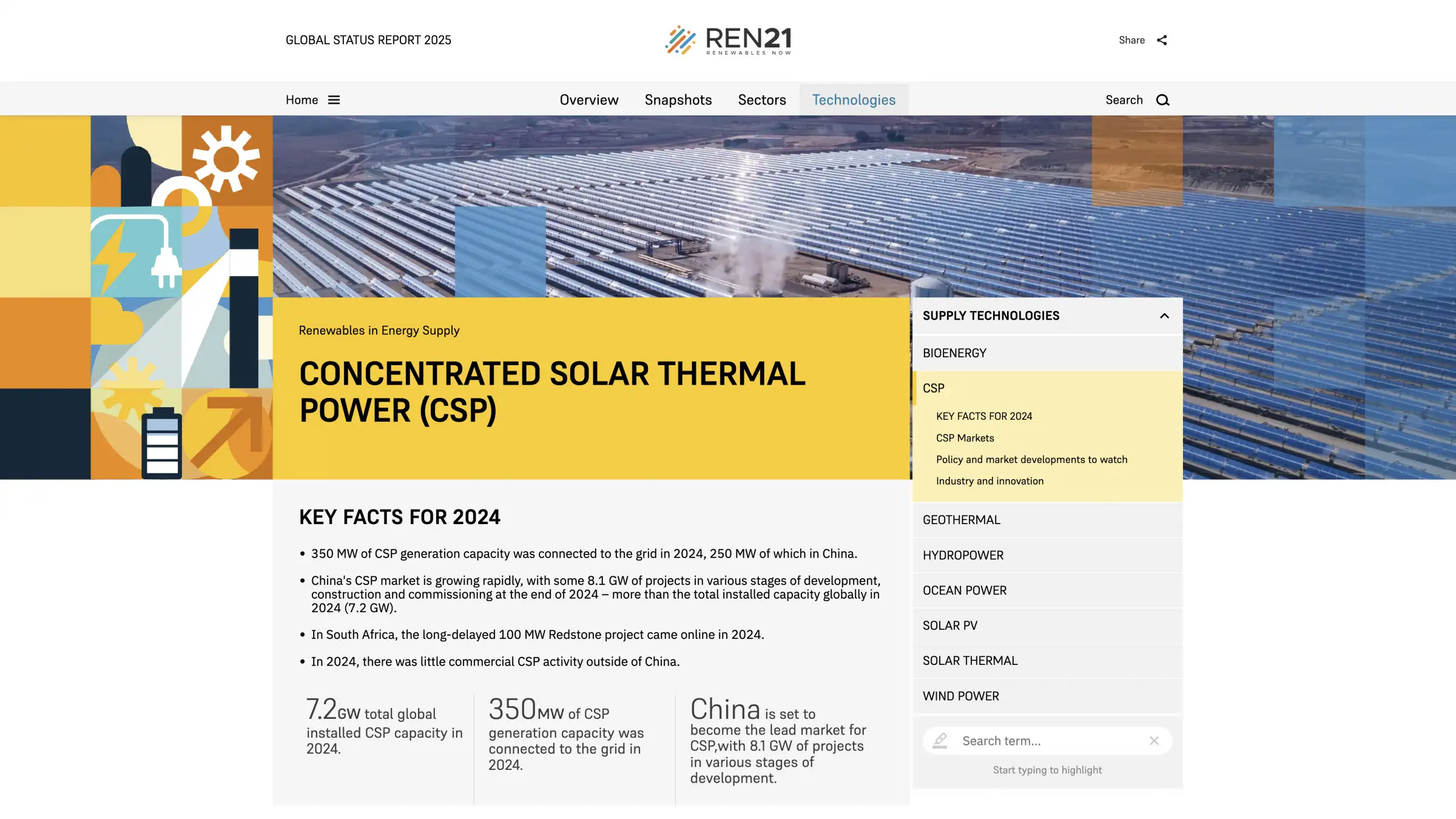Open the Home hamburger menu icon
Screen dimensions: 1456x819
click(x=334, y=100)
